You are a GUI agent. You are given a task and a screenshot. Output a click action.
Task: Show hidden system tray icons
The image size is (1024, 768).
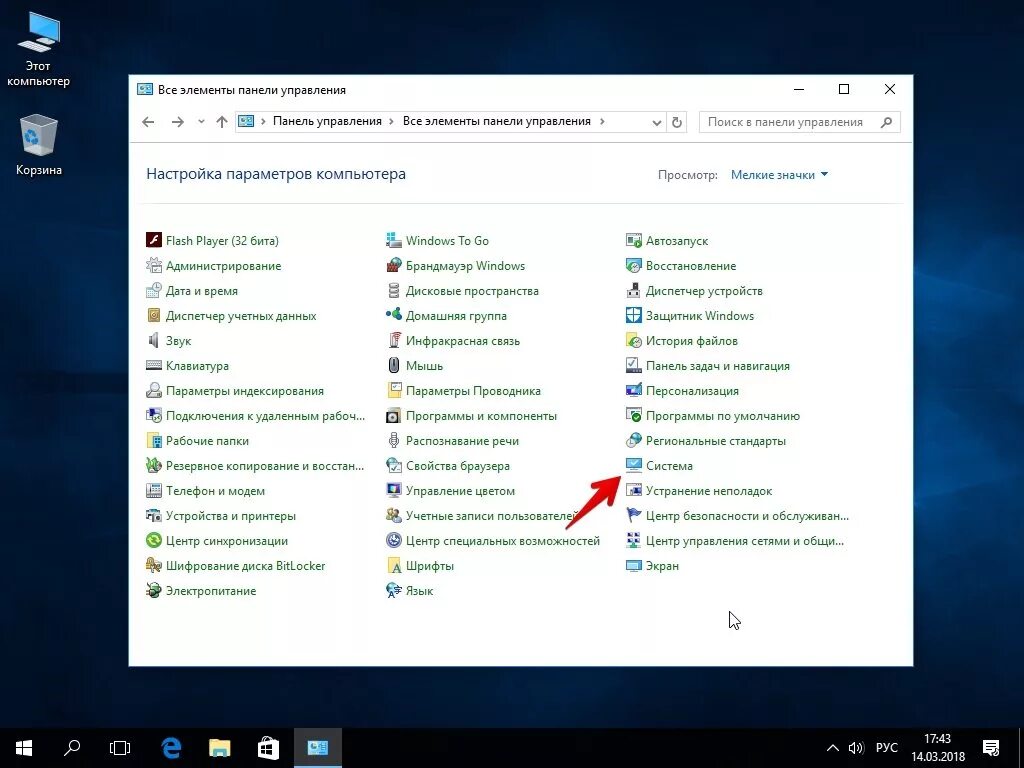(833, 748)
